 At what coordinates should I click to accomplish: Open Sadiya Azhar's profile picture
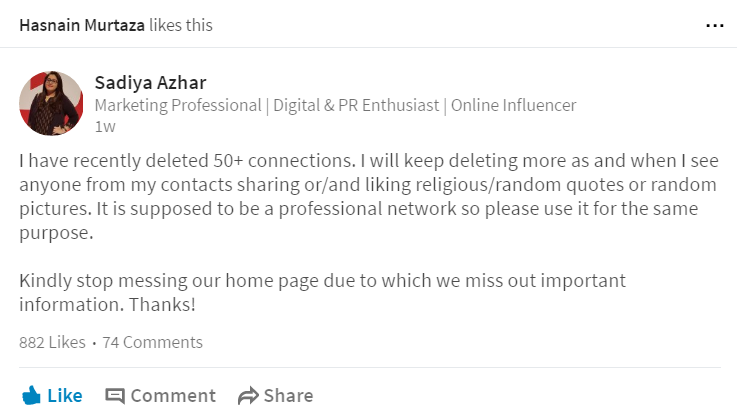pos(51,103)
